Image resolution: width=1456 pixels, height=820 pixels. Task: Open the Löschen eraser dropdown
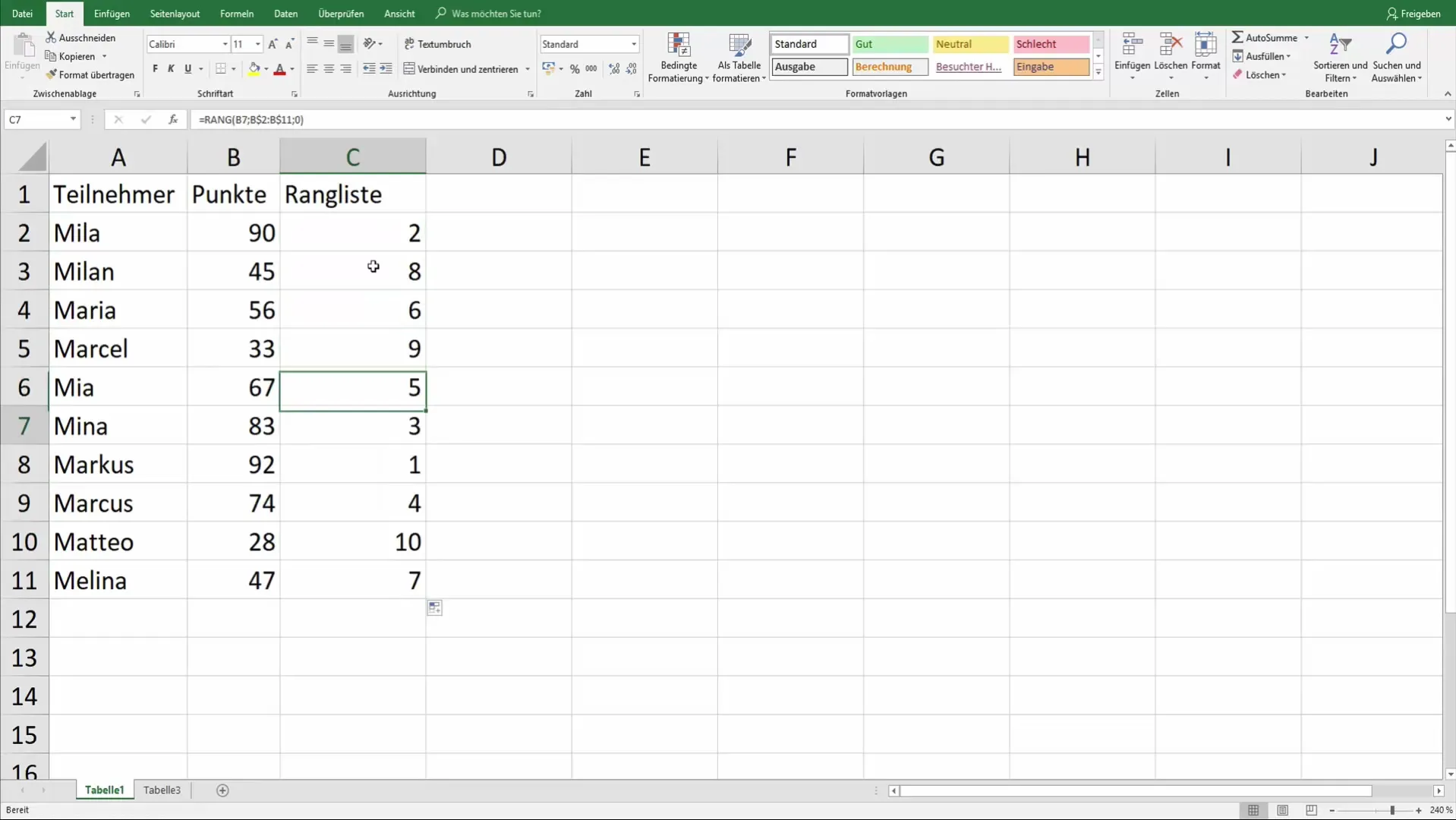[1259, 74]
